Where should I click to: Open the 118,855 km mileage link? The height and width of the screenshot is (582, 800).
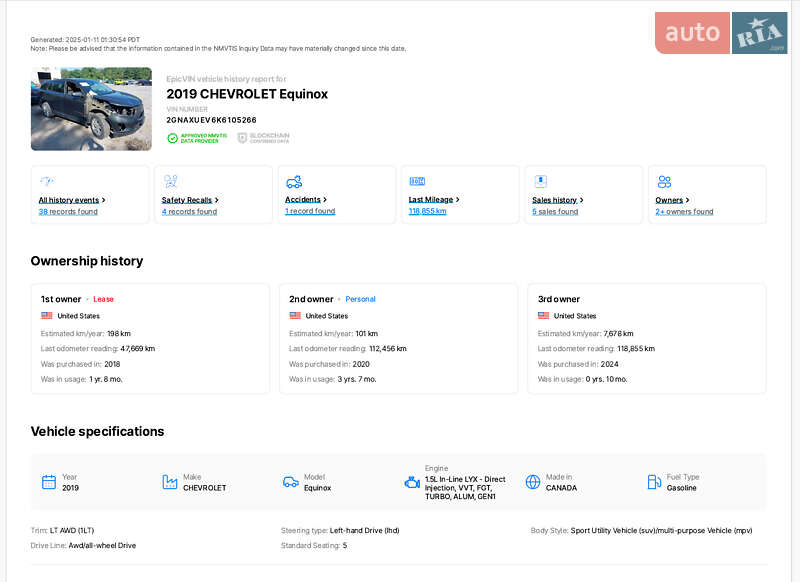coord(427,212)
